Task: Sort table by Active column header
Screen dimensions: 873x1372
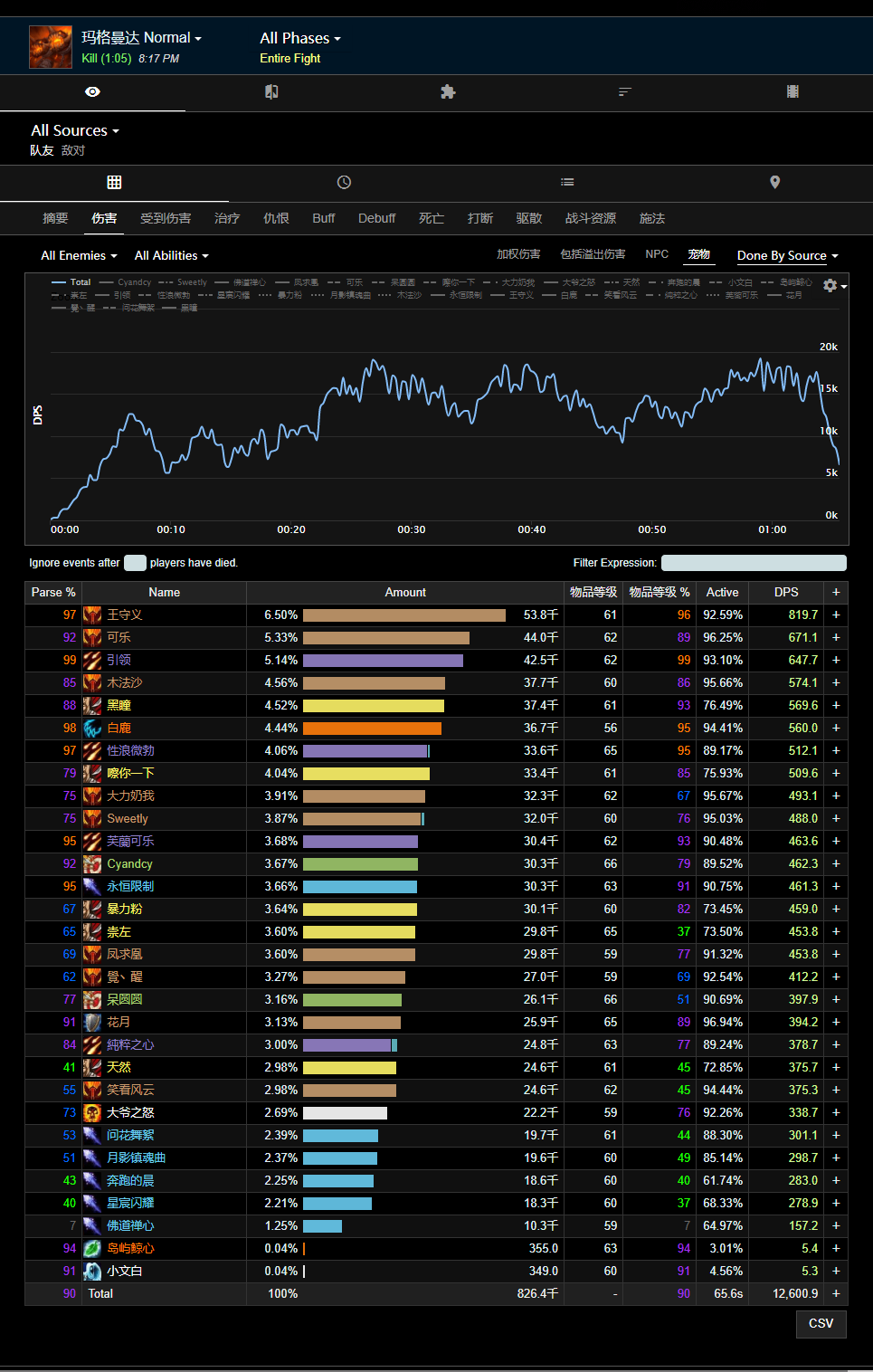Action: point(722,592)
